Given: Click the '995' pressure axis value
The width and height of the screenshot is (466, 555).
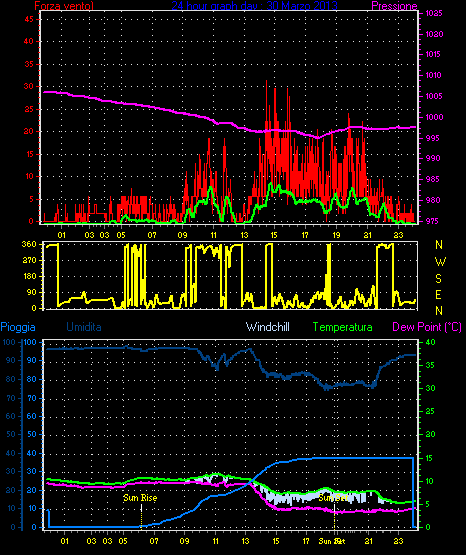Looking at the screenshot, I should click(x=433, y=138).
